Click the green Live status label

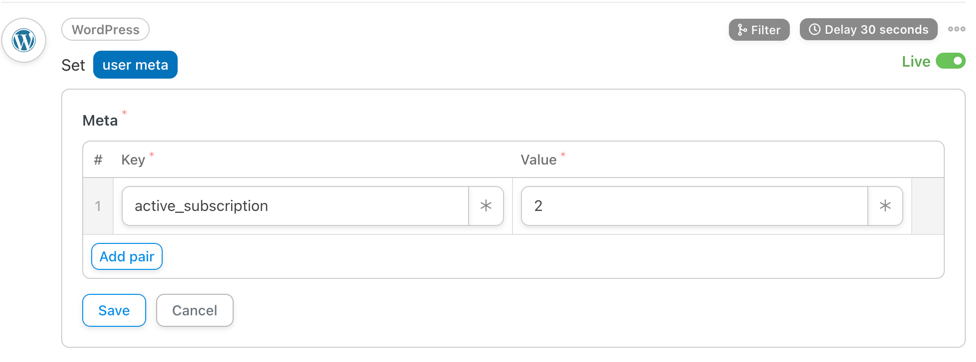pyautogui.click(x=916, y=62)
